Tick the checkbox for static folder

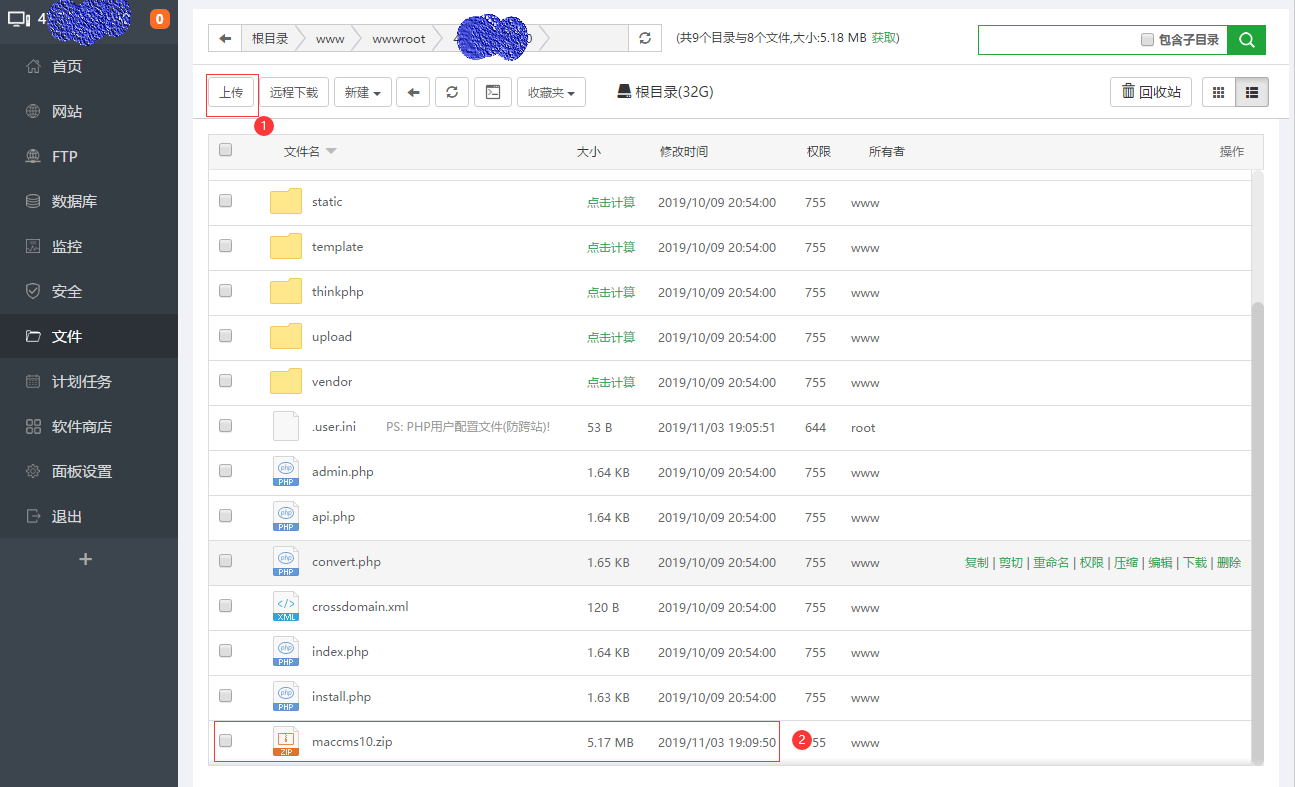[225, 201]
